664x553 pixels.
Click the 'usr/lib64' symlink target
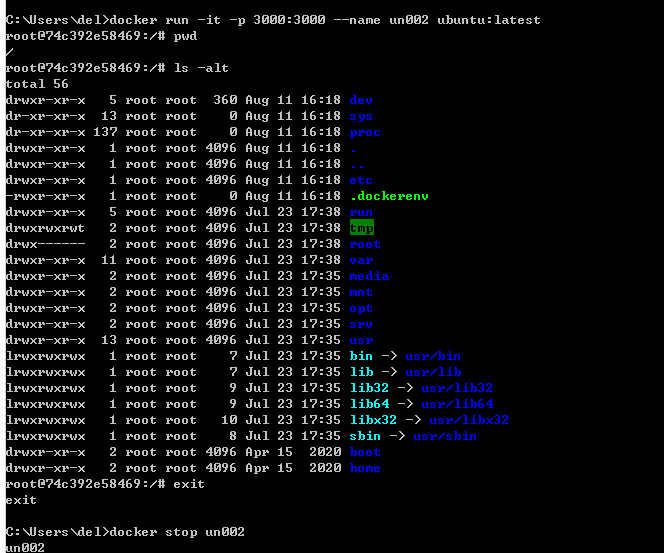(x=457, y=404)
